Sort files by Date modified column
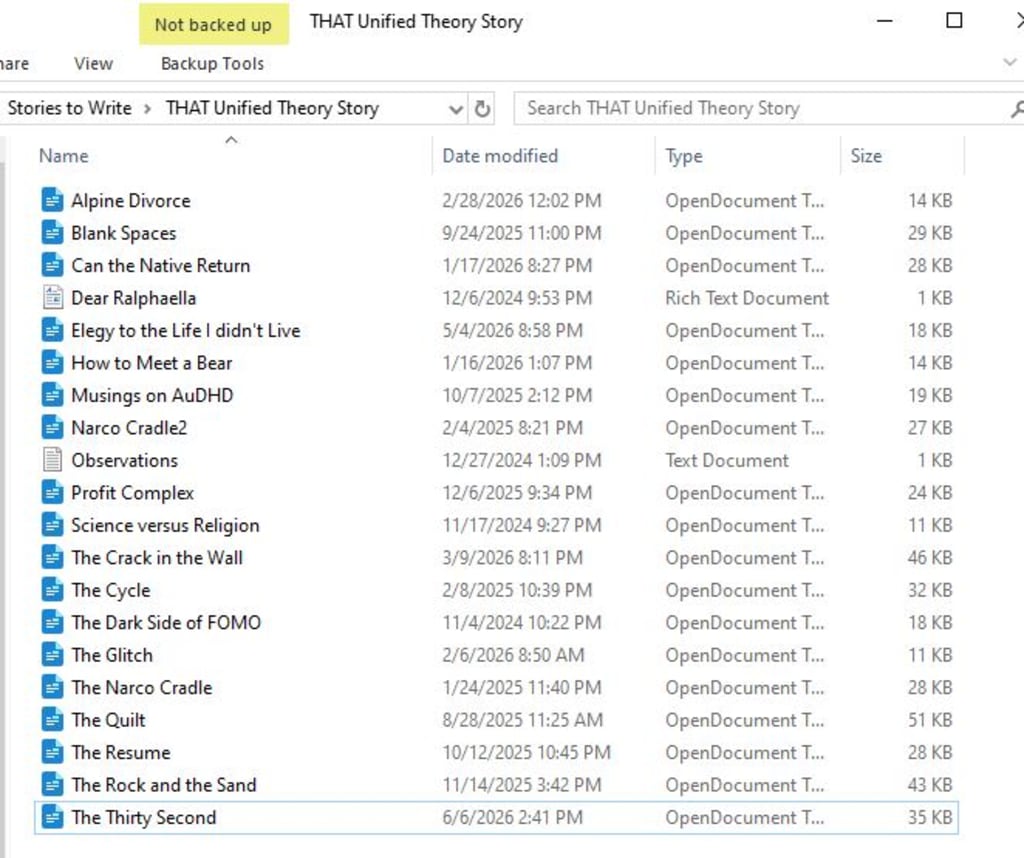The image size is (1024, 858). (x=500, y=156)
